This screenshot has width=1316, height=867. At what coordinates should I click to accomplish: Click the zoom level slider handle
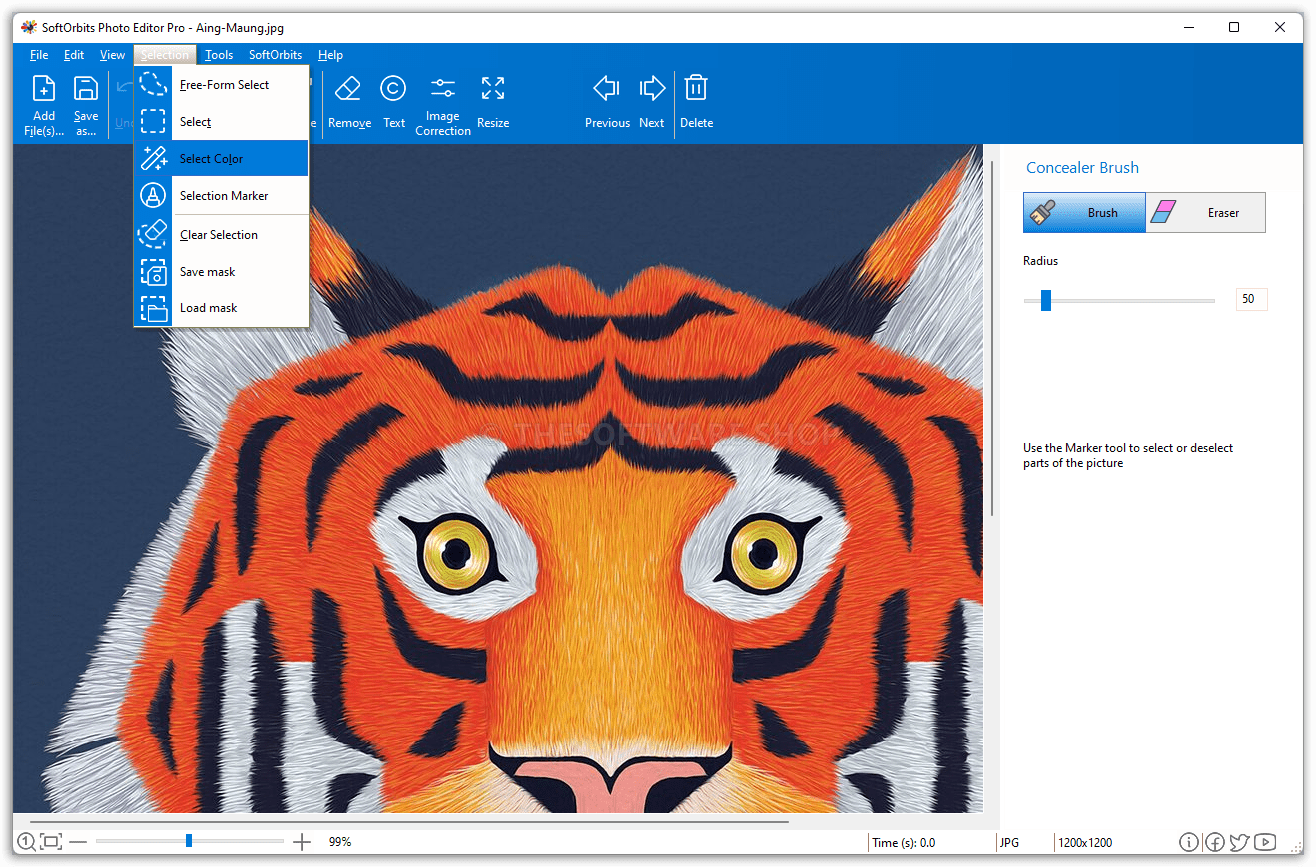tap(189, 842)
